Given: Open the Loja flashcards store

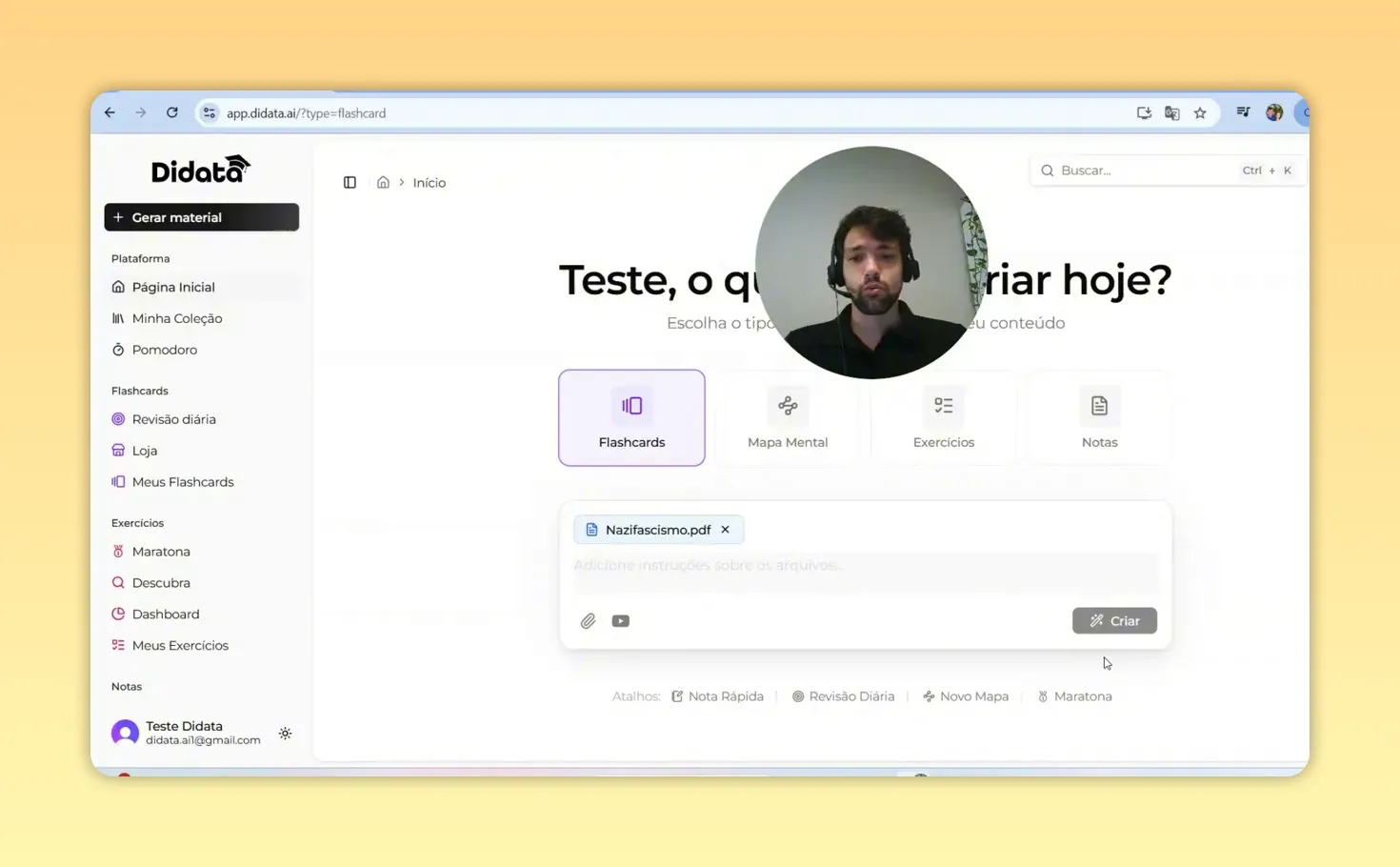Looking at the screenshot, I should coord(145,450).
